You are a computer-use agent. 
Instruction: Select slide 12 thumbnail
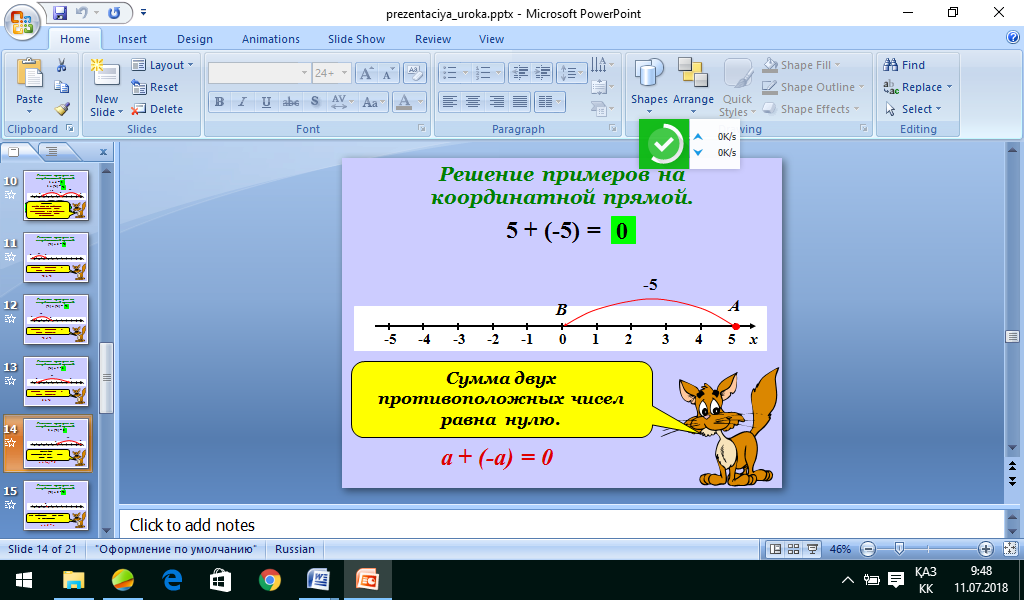pos(56,319)
